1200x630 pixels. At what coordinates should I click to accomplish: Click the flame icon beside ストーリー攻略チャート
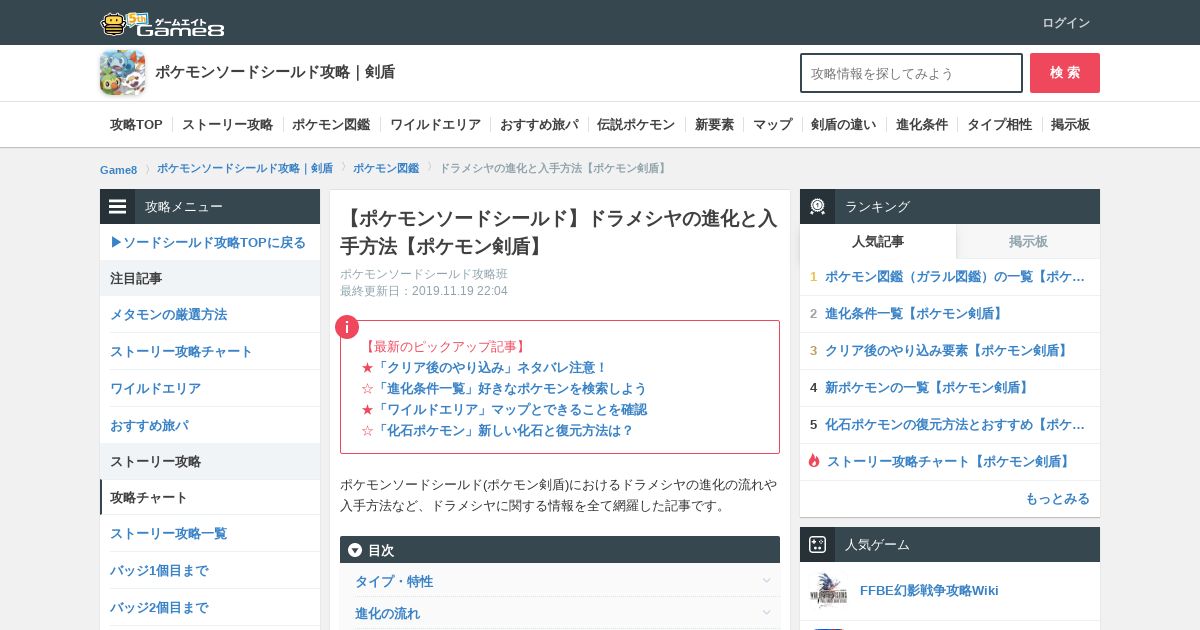pyautogui.click(x=814, y=461)
